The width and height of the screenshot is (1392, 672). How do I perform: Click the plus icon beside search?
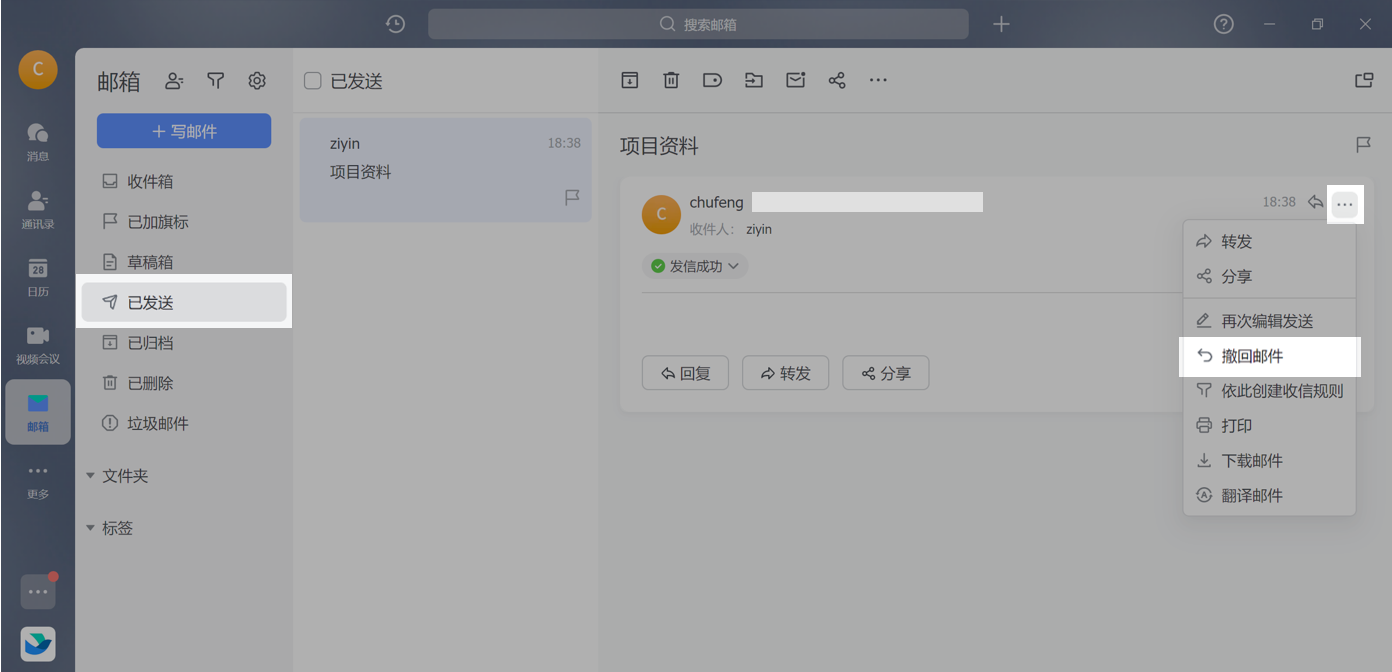[x=1001, y=24]
